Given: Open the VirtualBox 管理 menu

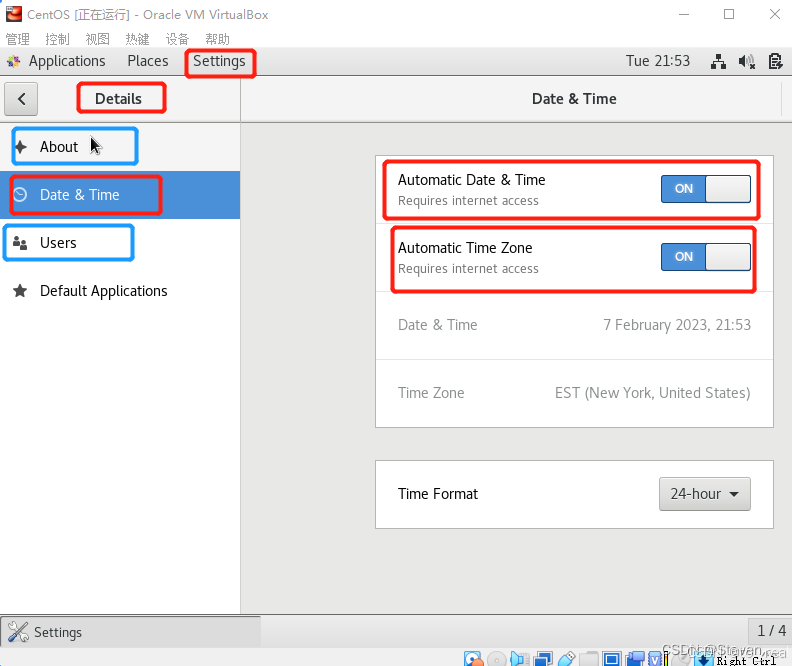Looking at the screenshot, I should [18, 39].
